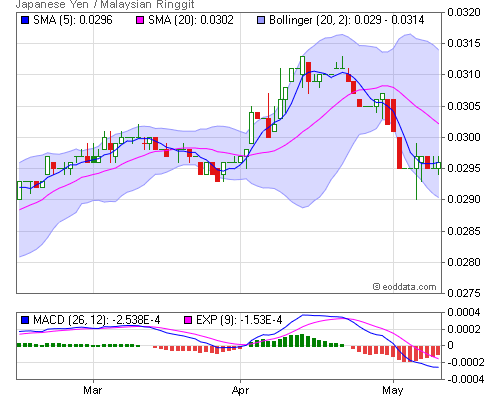Screen dimensions: 490x400
Task: Click the Japanese Yen / Malaysian Ringgit title
Action: coord(105,4)
